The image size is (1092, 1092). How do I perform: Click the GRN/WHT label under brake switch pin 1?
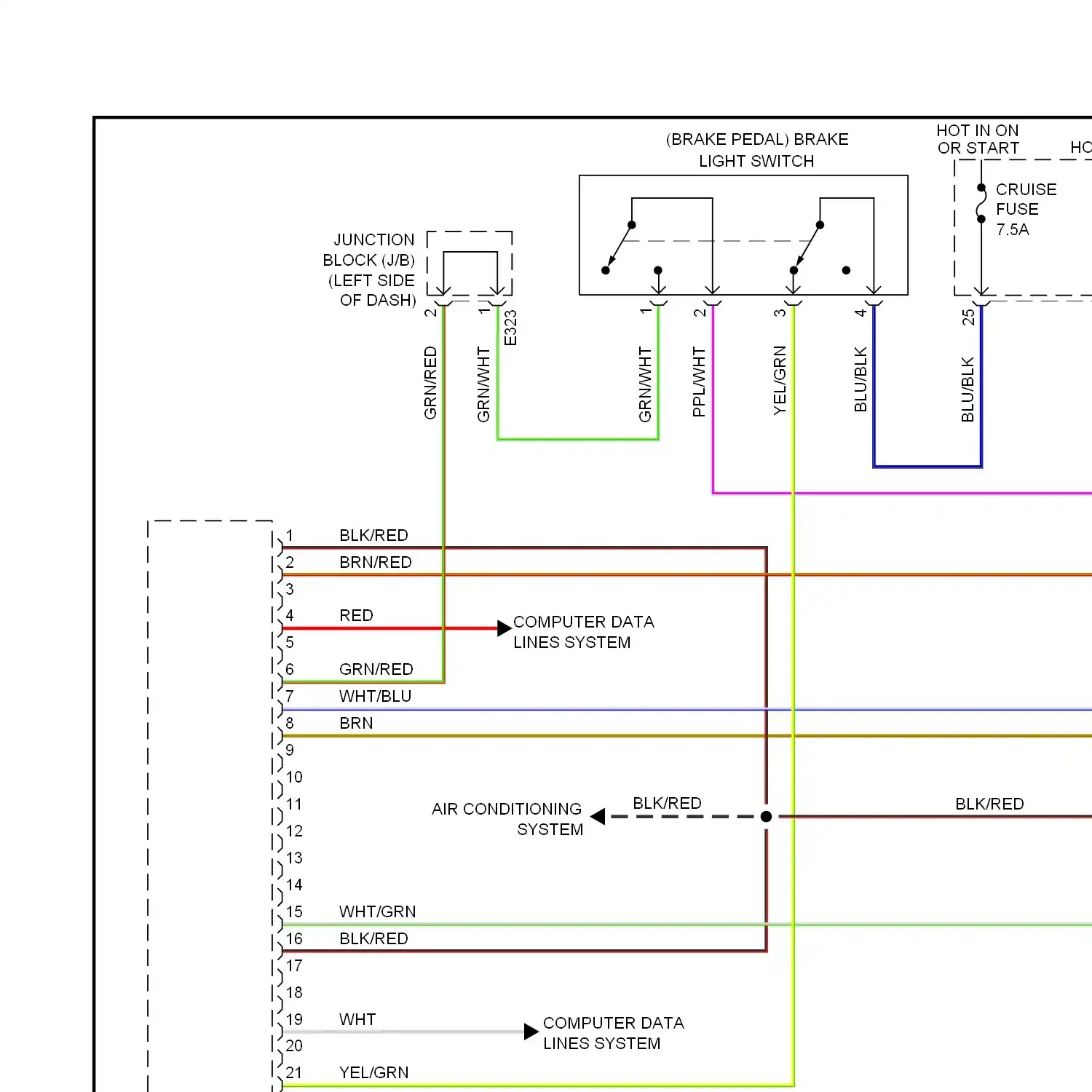(645, 384)
